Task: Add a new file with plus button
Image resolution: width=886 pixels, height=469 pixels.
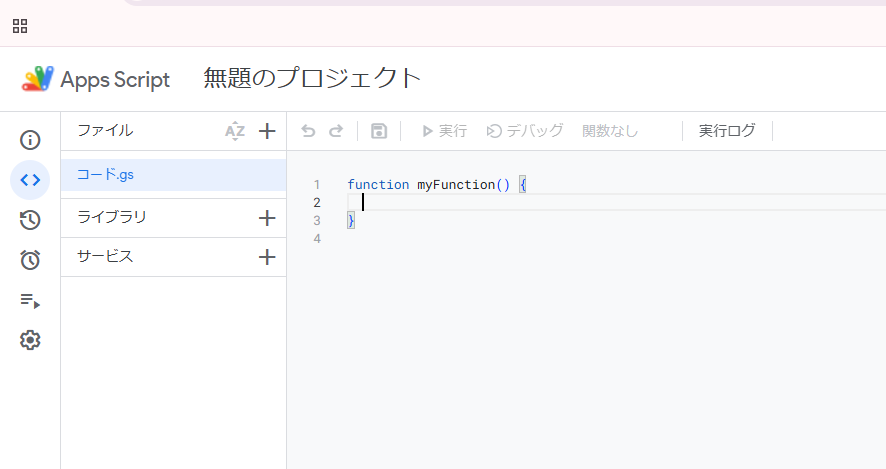Action: [267, 131]
